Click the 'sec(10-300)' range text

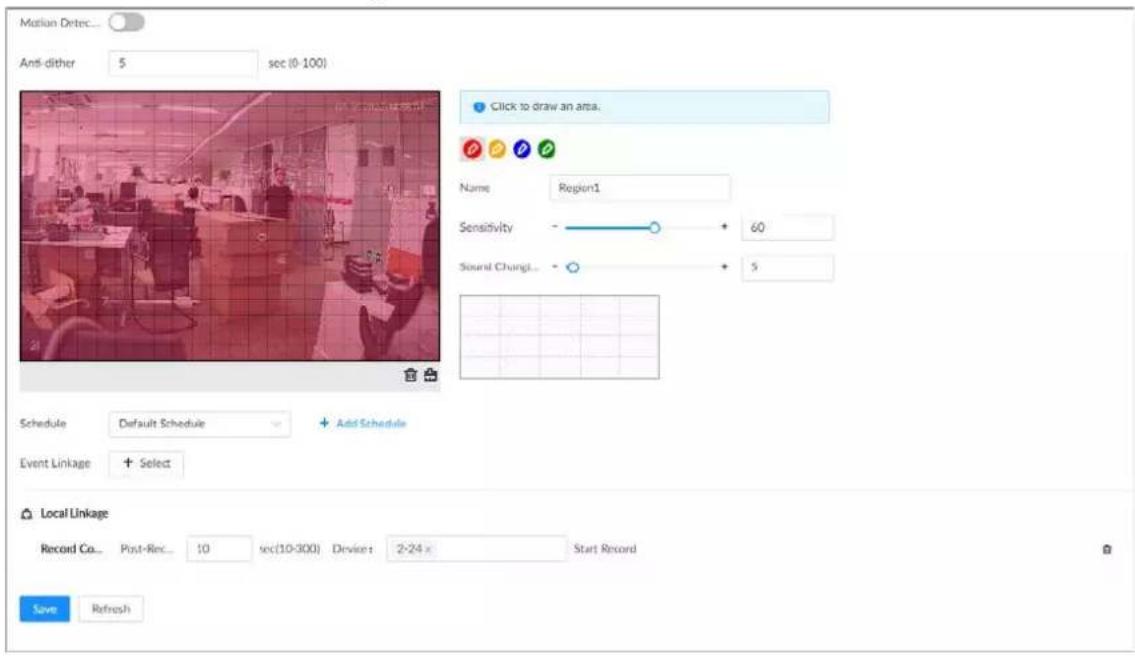(x=290, y=549)
